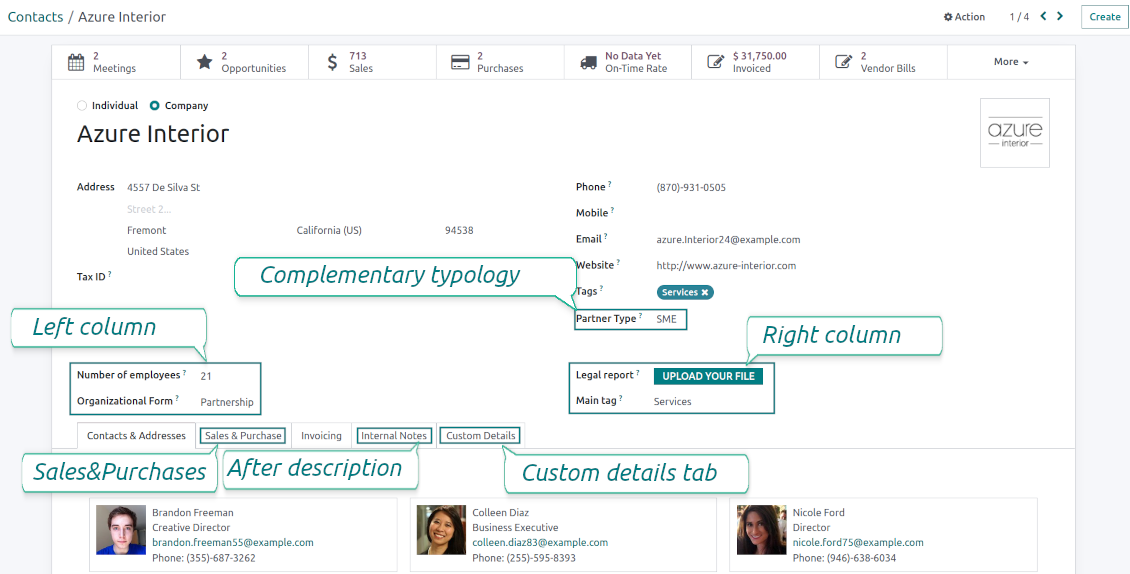Click the Invoiced edit icon
Screen dimensions: 1130x574
click(716, 62)
